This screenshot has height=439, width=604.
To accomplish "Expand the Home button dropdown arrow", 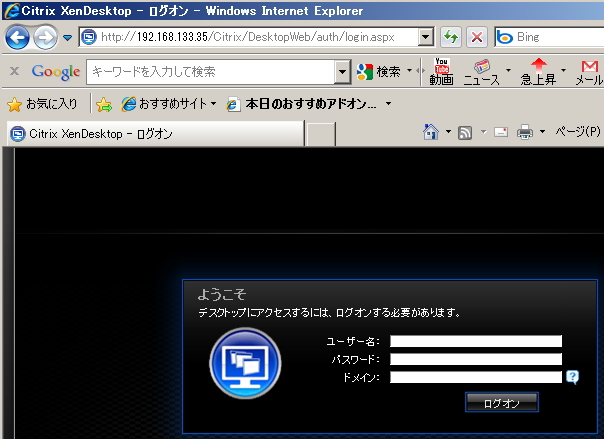I will coord(448,132).
